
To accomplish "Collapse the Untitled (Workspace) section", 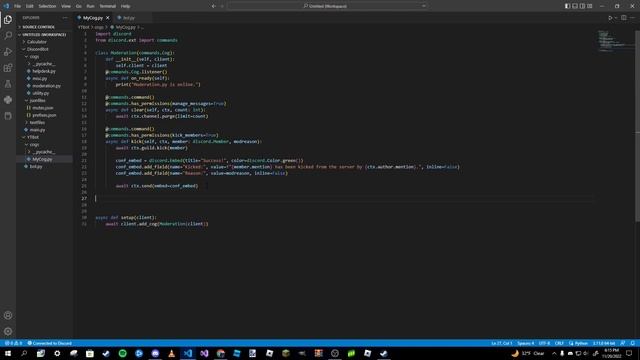I will tap(44, 35).
